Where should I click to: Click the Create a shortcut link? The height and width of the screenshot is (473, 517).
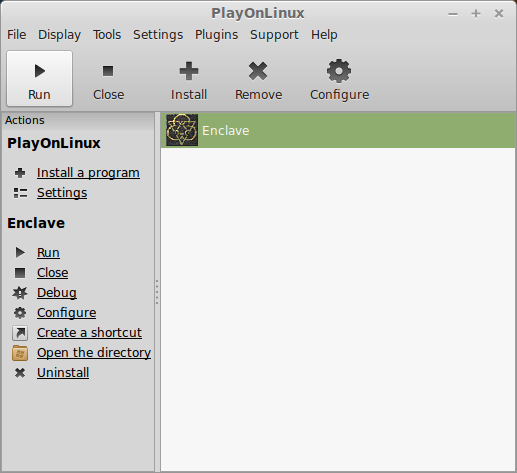tap(89, 333)
